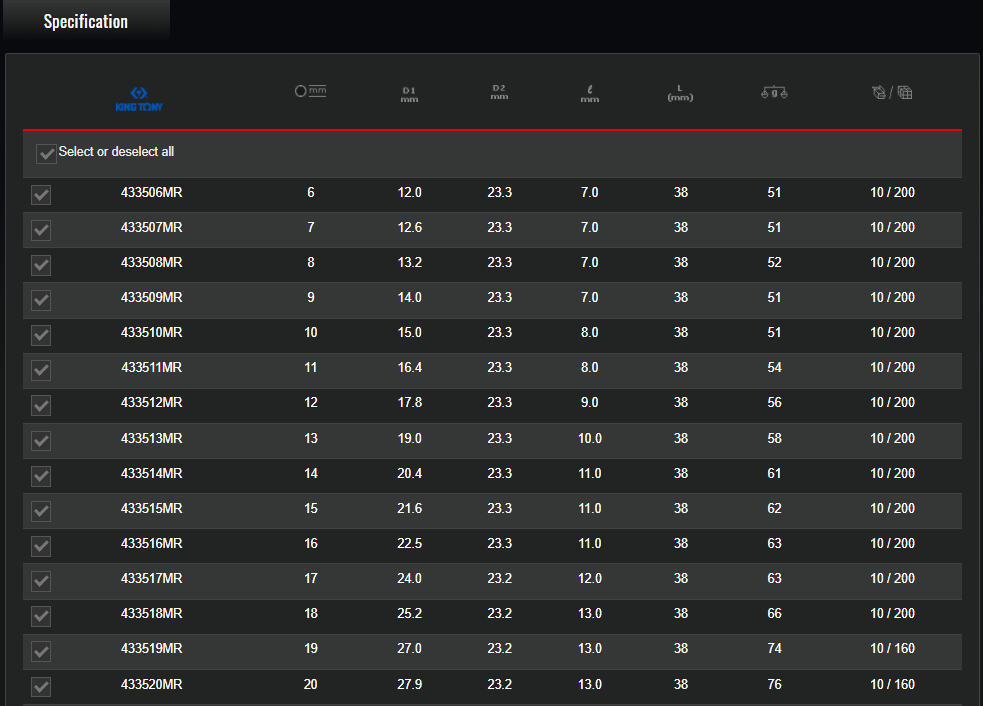The width and height of the screenshot is (983, 706).
Task: Click the L (mm) column header icon
Action: click(x=680, y=93)
